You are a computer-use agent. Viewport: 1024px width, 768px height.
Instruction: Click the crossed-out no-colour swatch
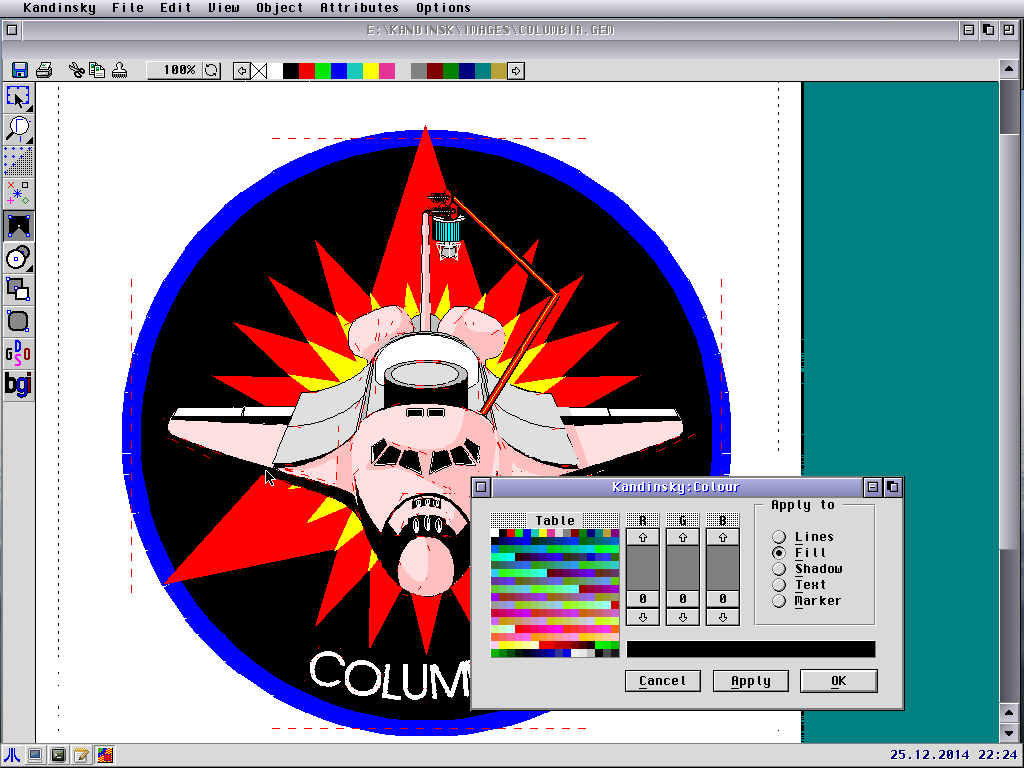pos(259,71)
